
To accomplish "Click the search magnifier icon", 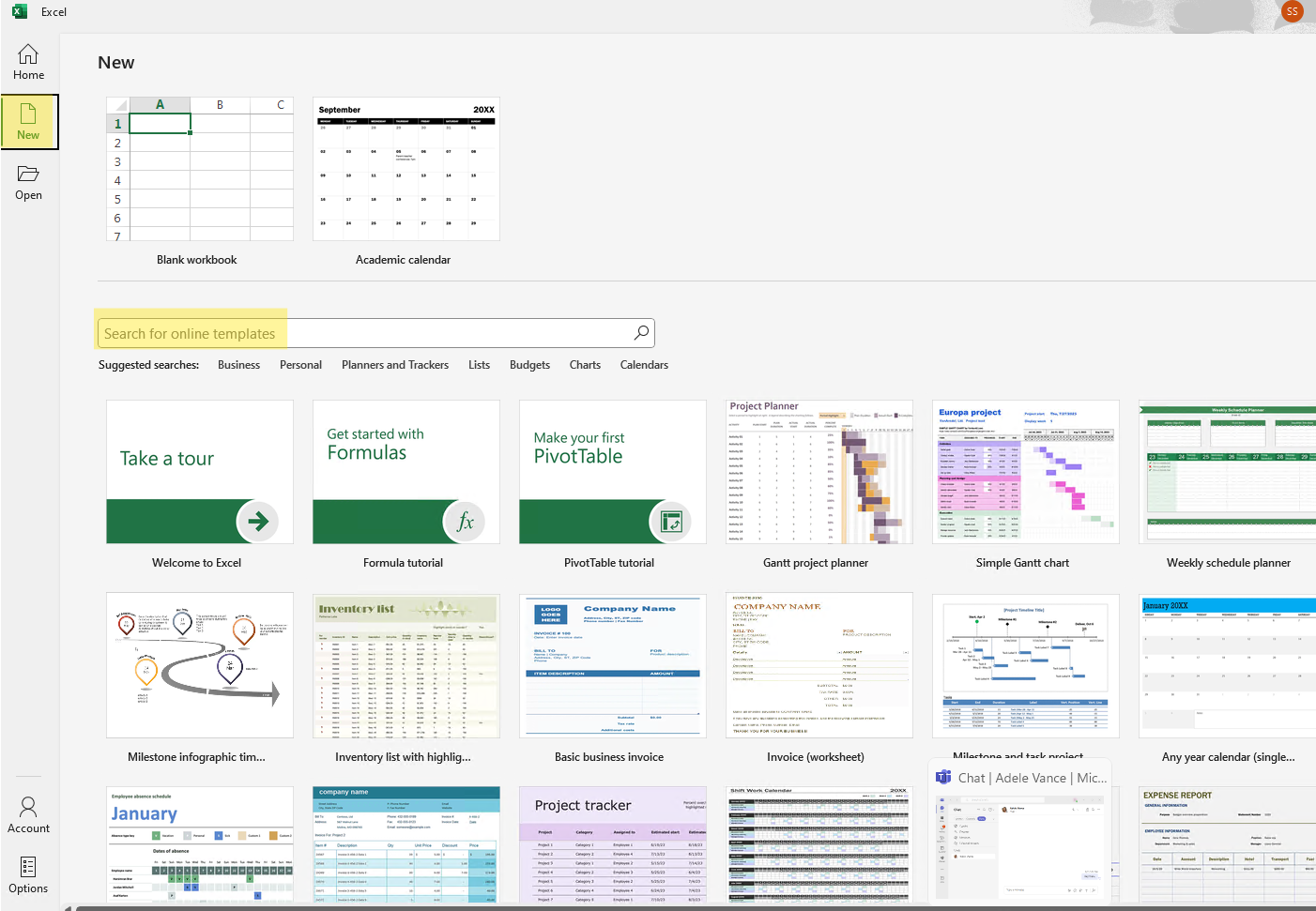I will tap(641, 333).
